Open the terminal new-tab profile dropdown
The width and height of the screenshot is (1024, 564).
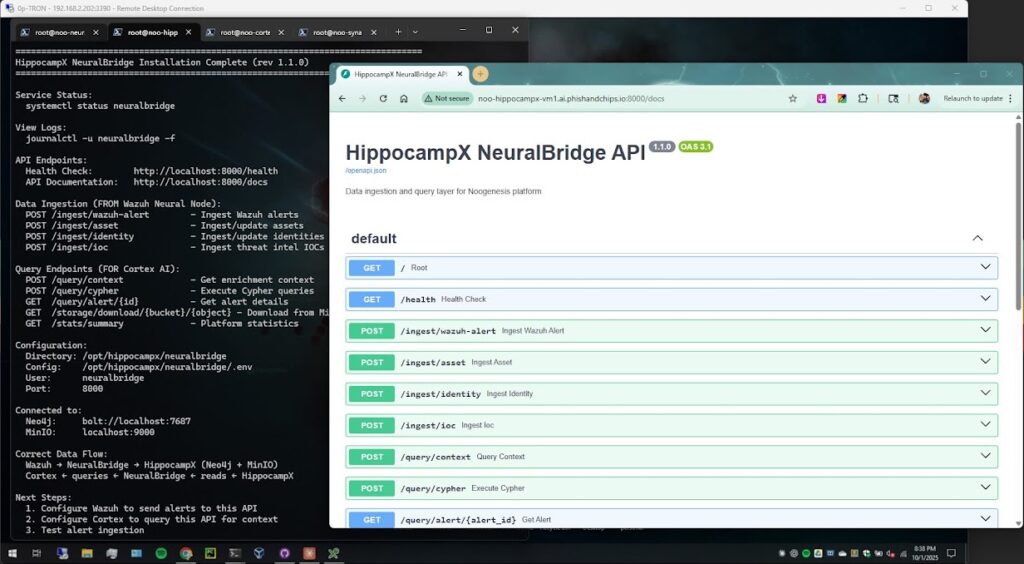[x=415, y=32]
